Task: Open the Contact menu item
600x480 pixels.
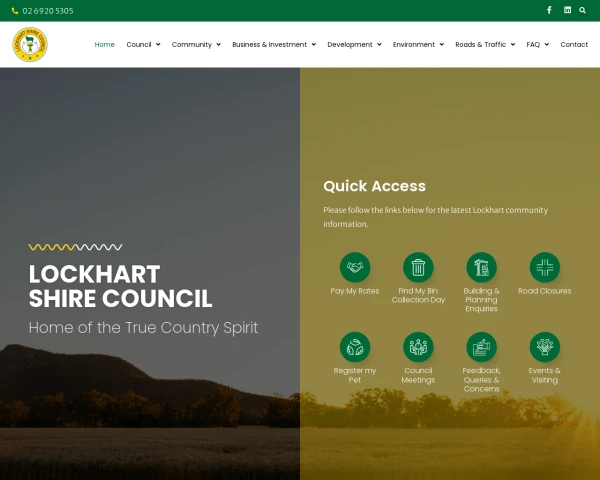Action: pos(574,44)
